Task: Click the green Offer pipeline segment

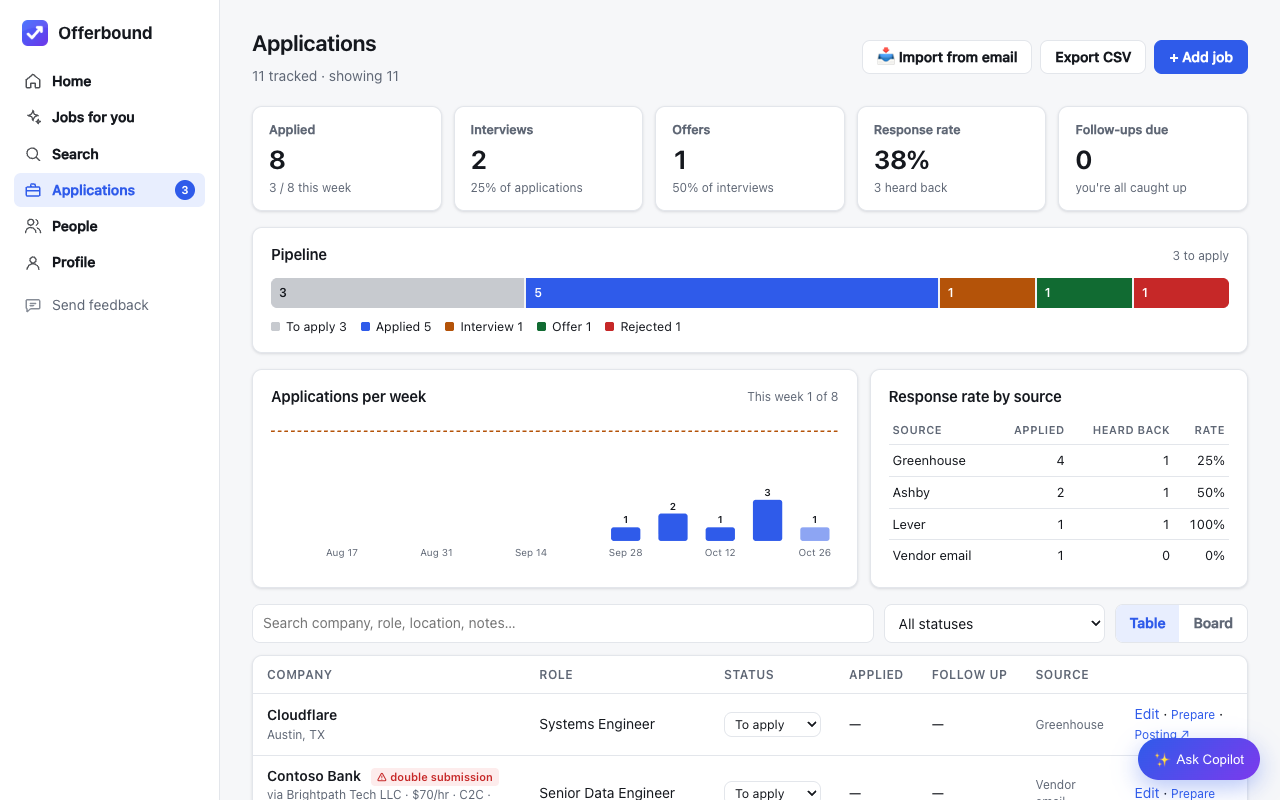Action: 1084,293
